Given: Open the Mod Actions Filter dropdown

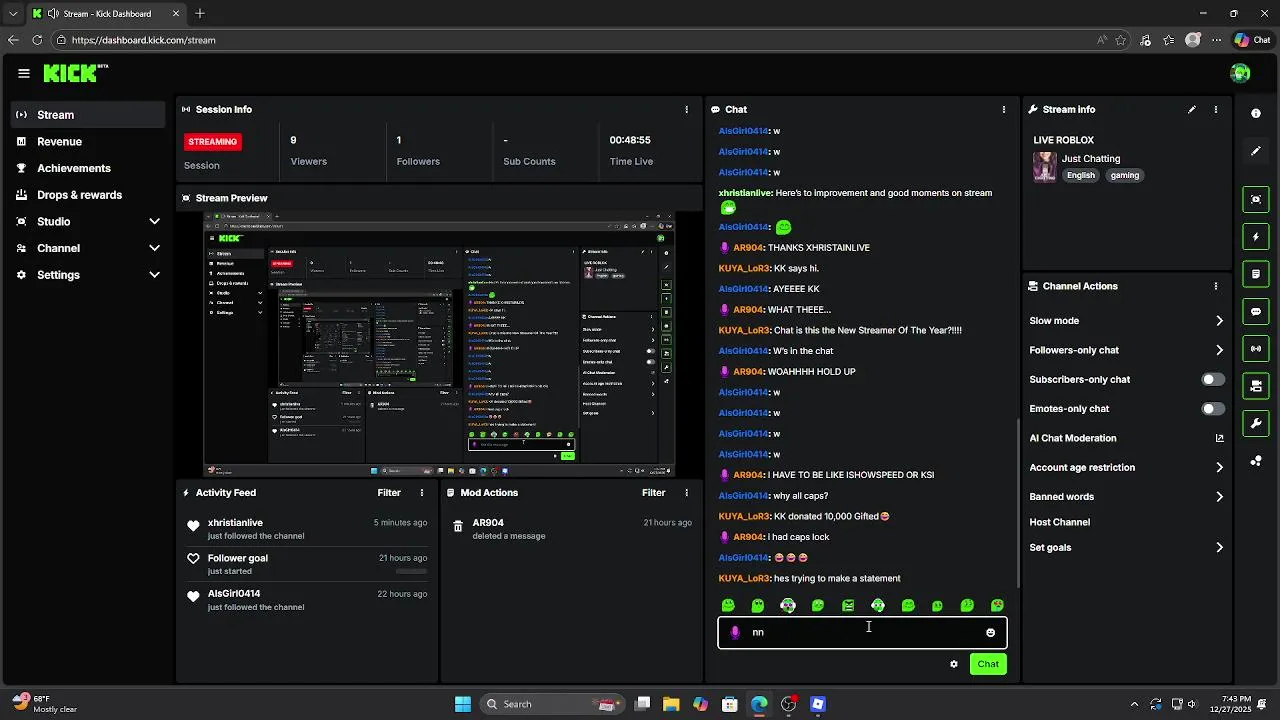Looking at the screenshot, I should [654, 493].
